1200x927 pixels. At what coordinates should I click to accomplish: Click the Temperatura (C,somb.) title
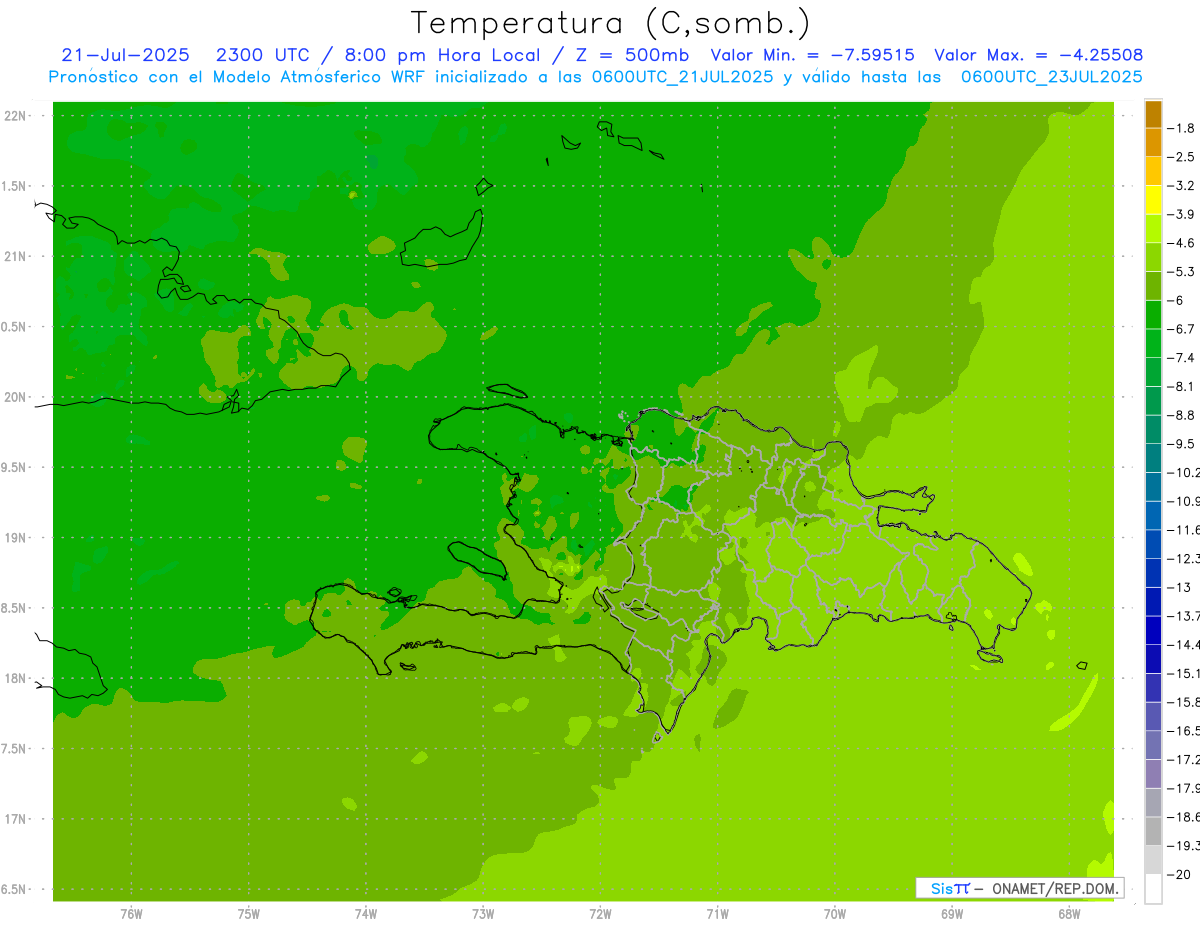click(610, 24)
